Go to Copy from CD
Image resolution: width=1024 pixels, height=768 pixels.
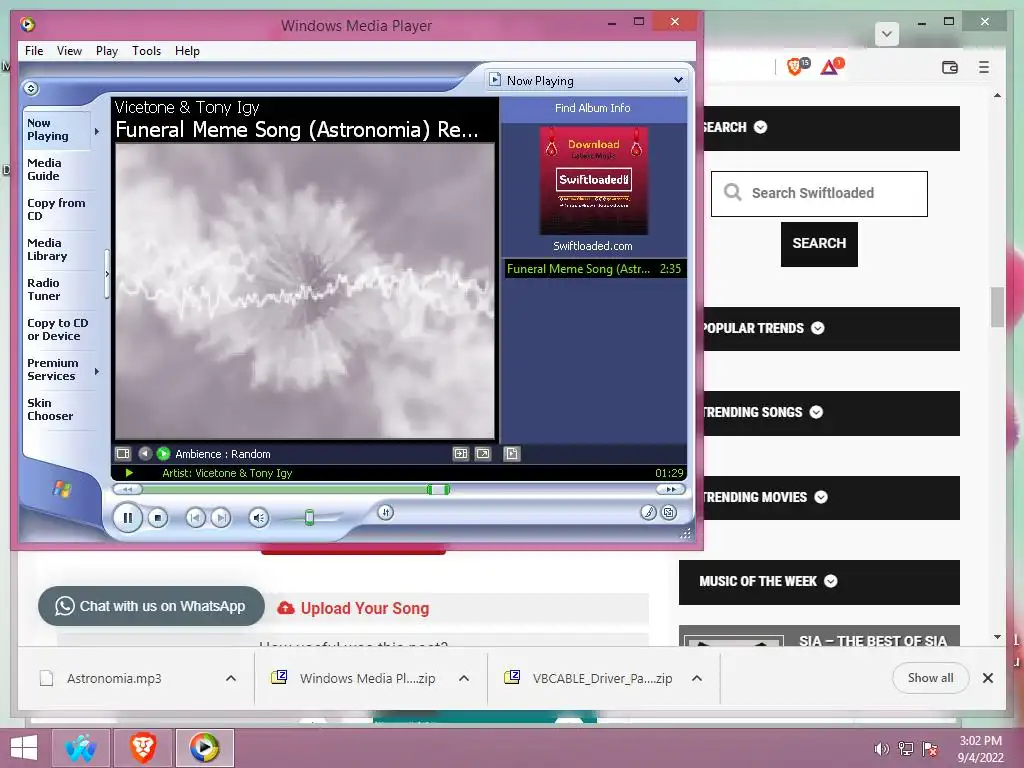[56, 209]
